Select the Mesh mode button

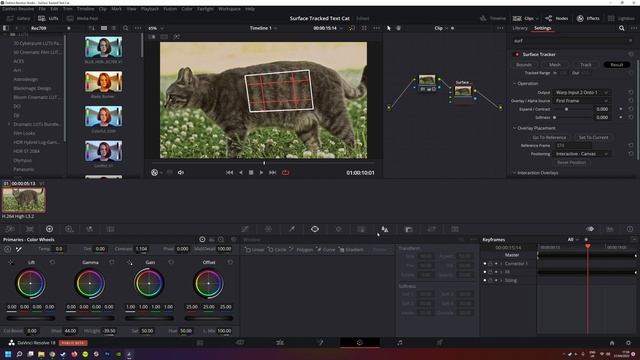pyautogui.click(x=555, y=64)
